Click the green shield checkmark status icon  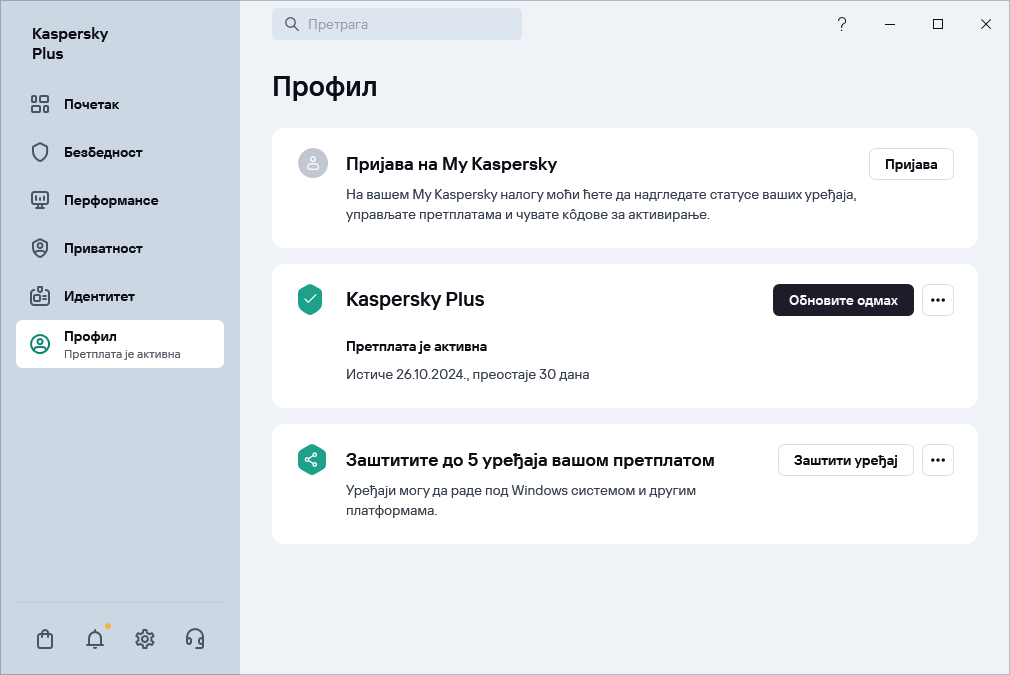pos(311,299)
